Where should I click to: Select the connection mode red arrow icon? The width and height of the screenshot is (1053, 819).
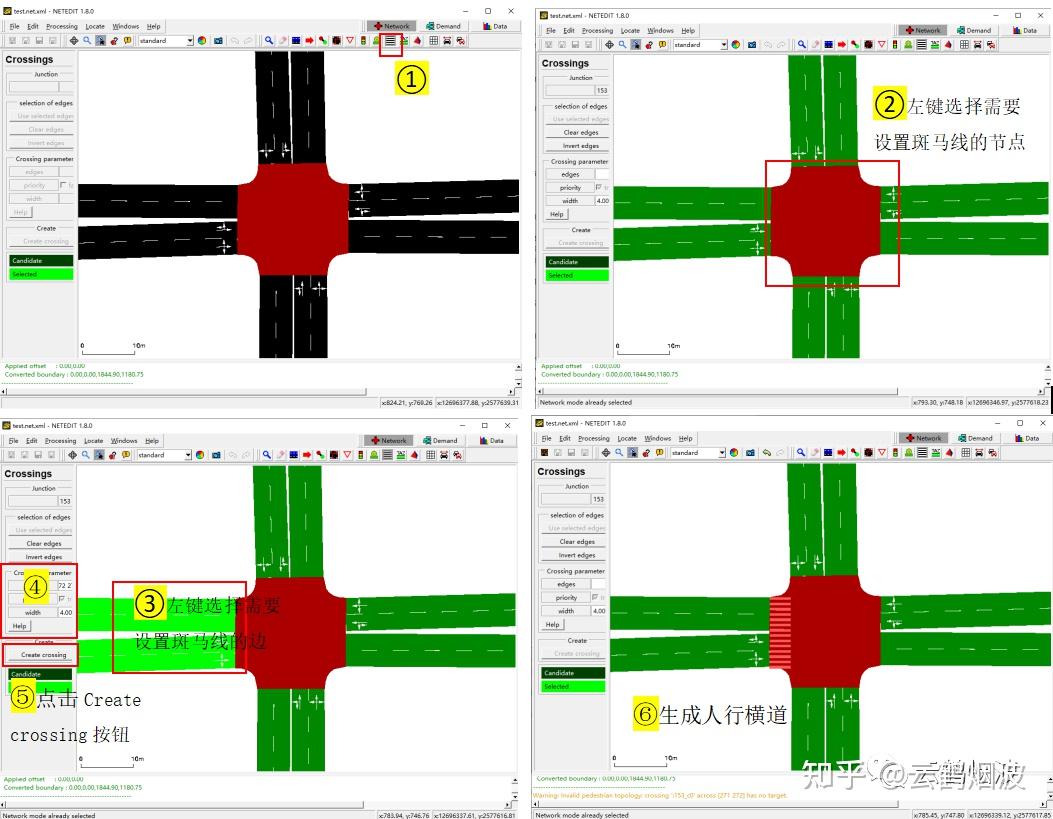point(309,42)
